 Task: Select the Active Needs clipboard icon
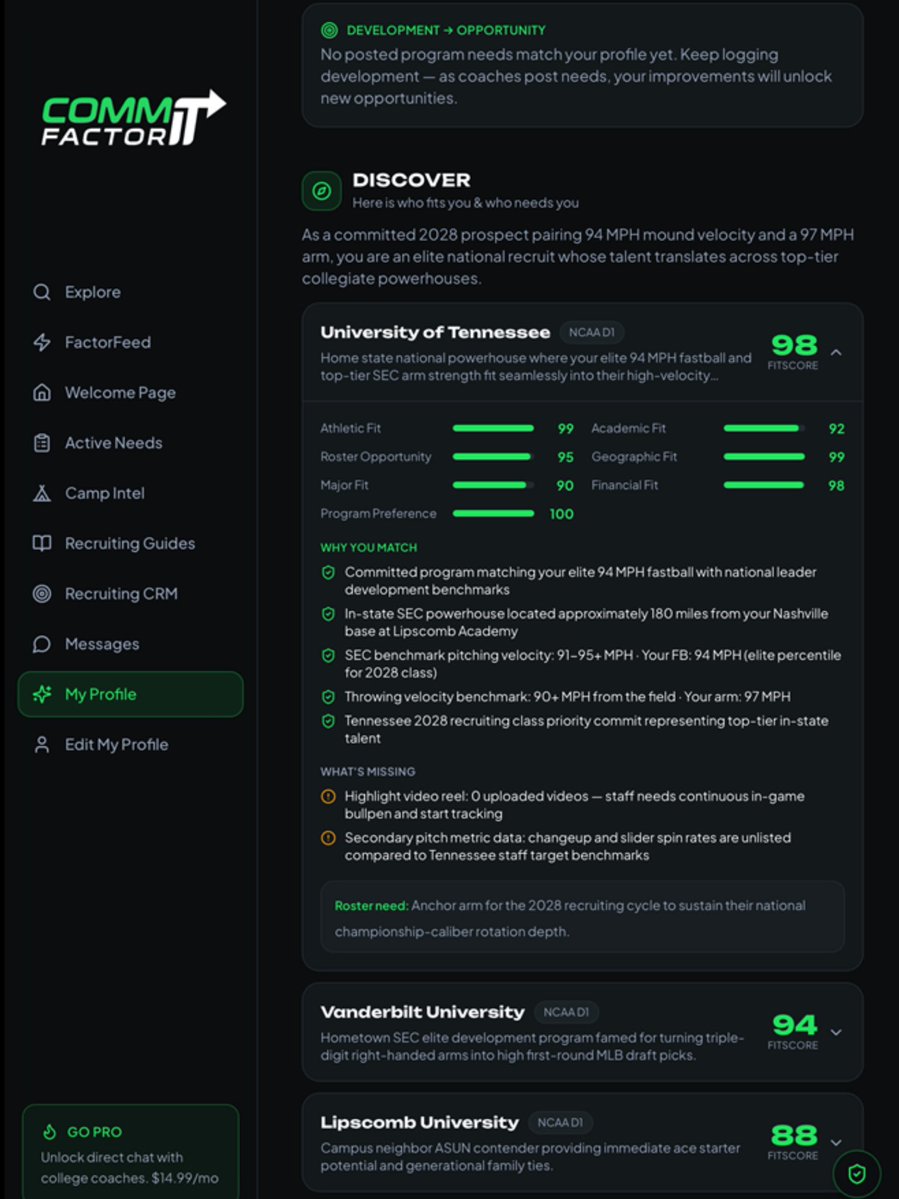(42, 443)
